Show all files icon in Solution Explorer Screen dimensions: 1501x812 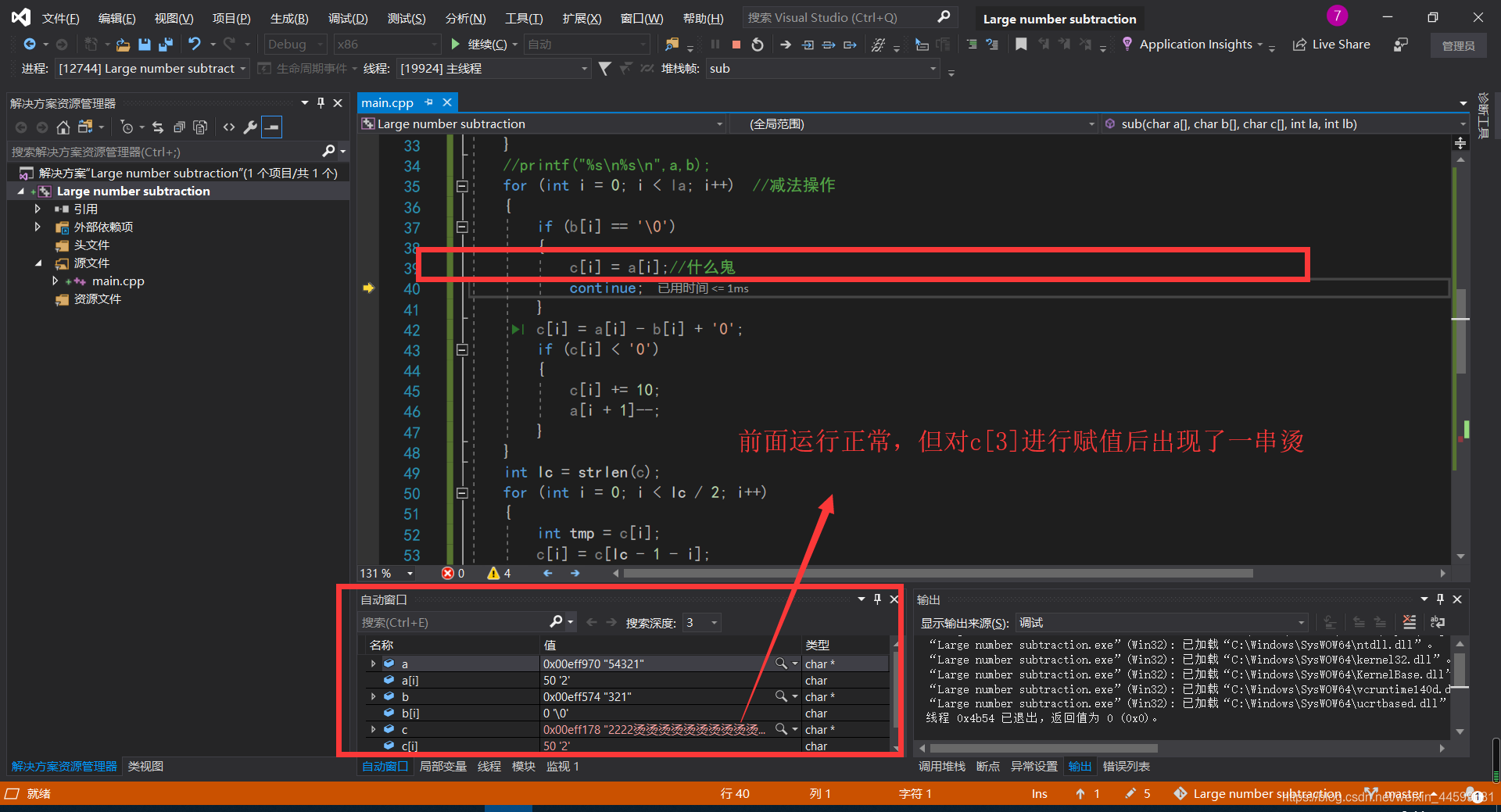click(x=200, y=127)
